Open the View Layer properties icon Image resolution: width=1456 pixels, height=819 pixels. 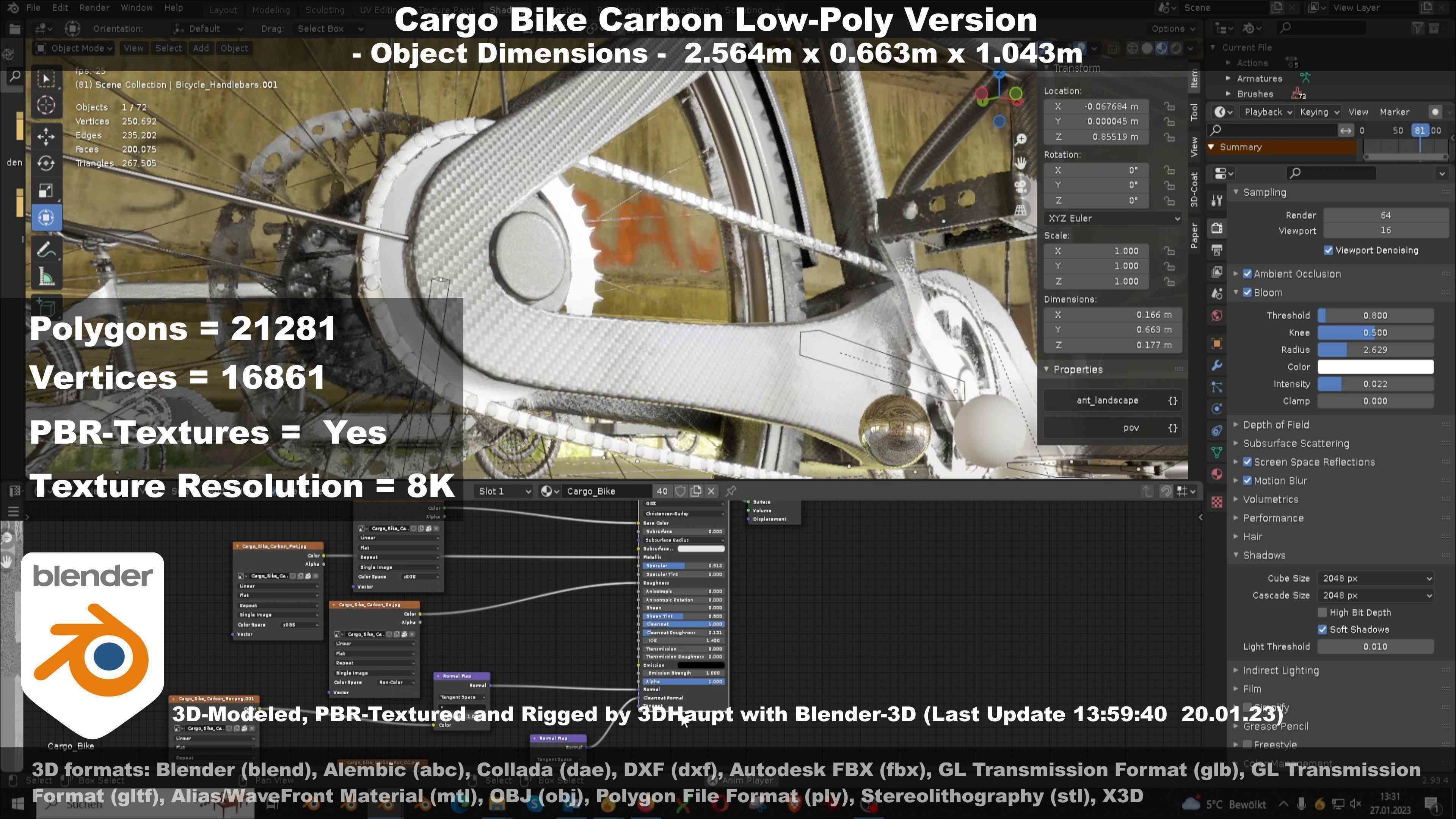click(x=1217, y=272)
